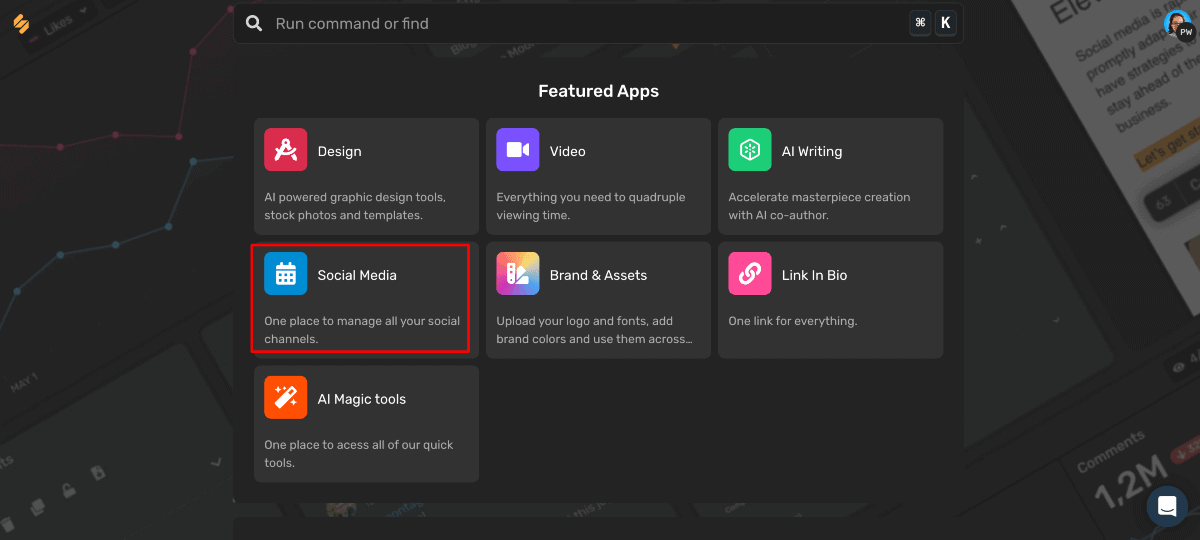This screenshot has width=1200, height=540.
Task: Open the blue Social Media calendar icon
Action: click(285, 274)
